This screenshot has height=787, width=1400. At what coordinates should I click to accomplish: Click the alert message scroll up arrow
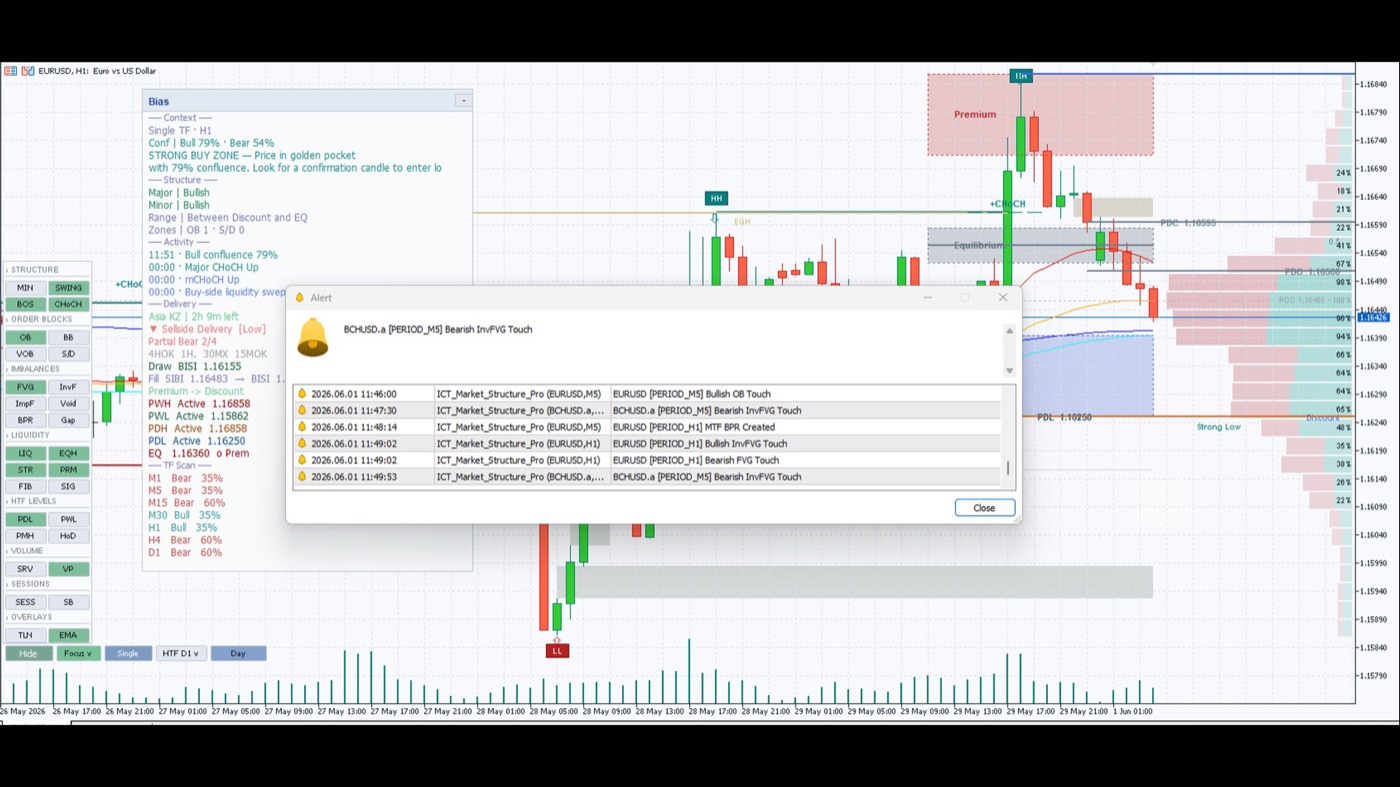pos(1009,331)
